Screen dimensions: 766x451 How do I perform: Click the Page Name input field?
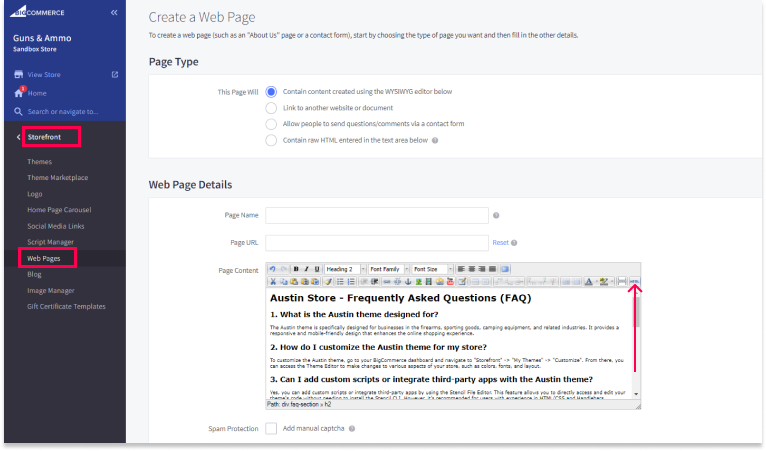[377, 215]
